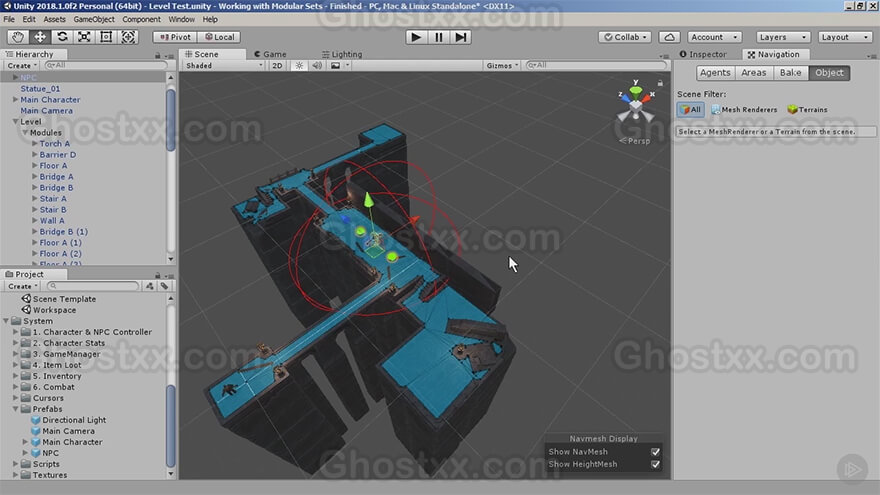Select the Hand tool
Viewport: 880px width, 495px height.
(18, 37)
